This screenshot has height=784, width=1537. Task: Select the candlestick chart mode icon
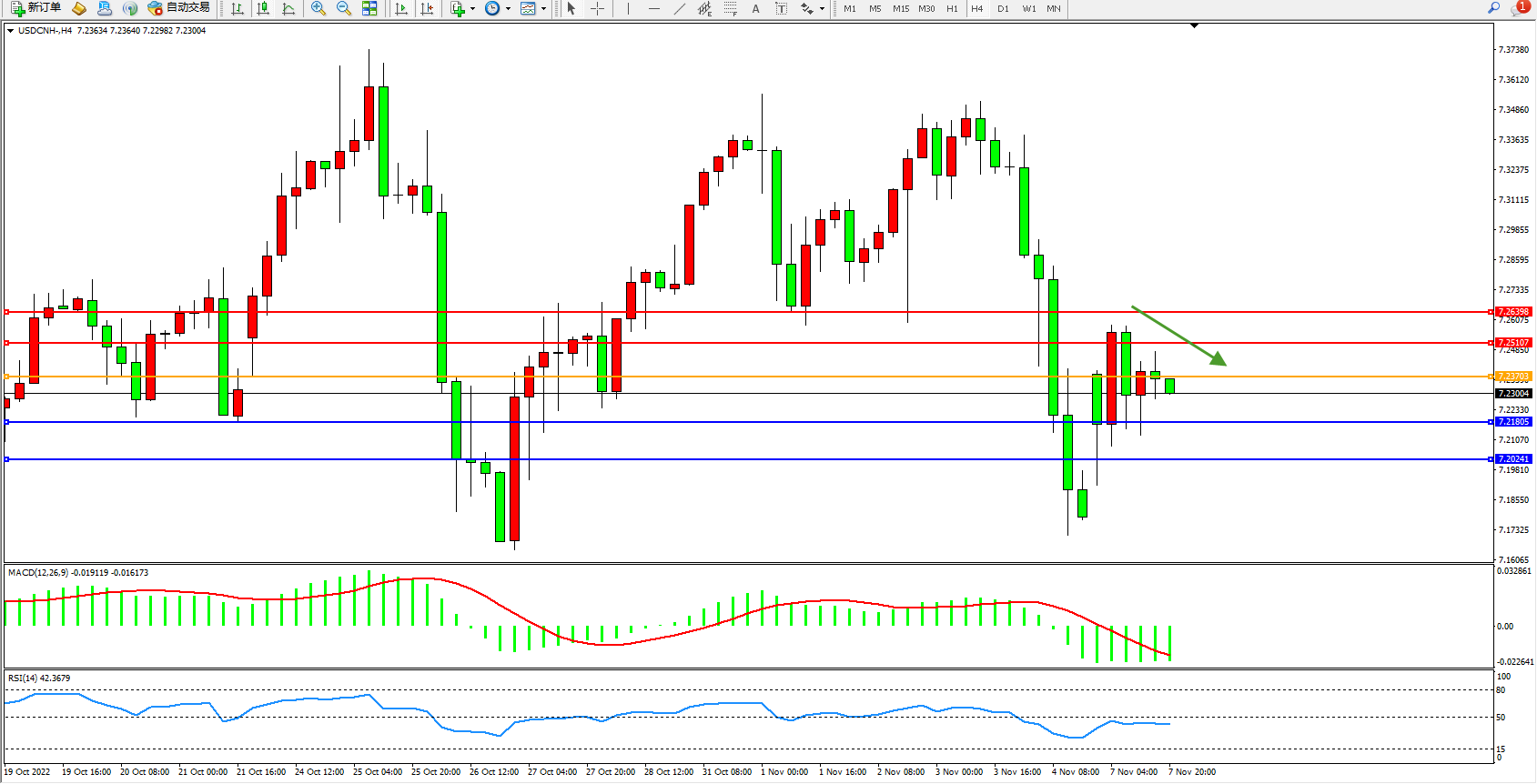coord(263,8)
